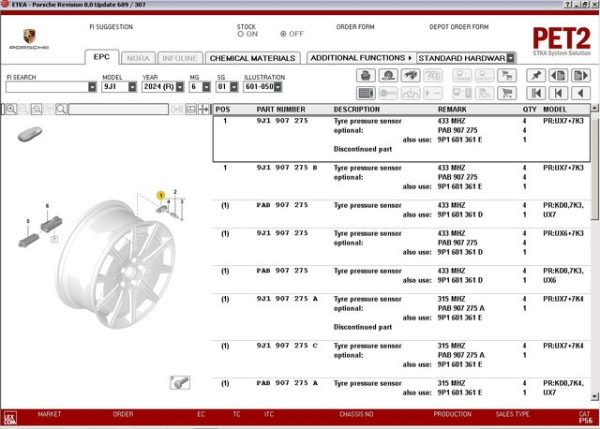Select first row part number 9J1 907 275
The width and height of the screenshot is (600, 429).
pyautogui.click(x=282, y=121)
